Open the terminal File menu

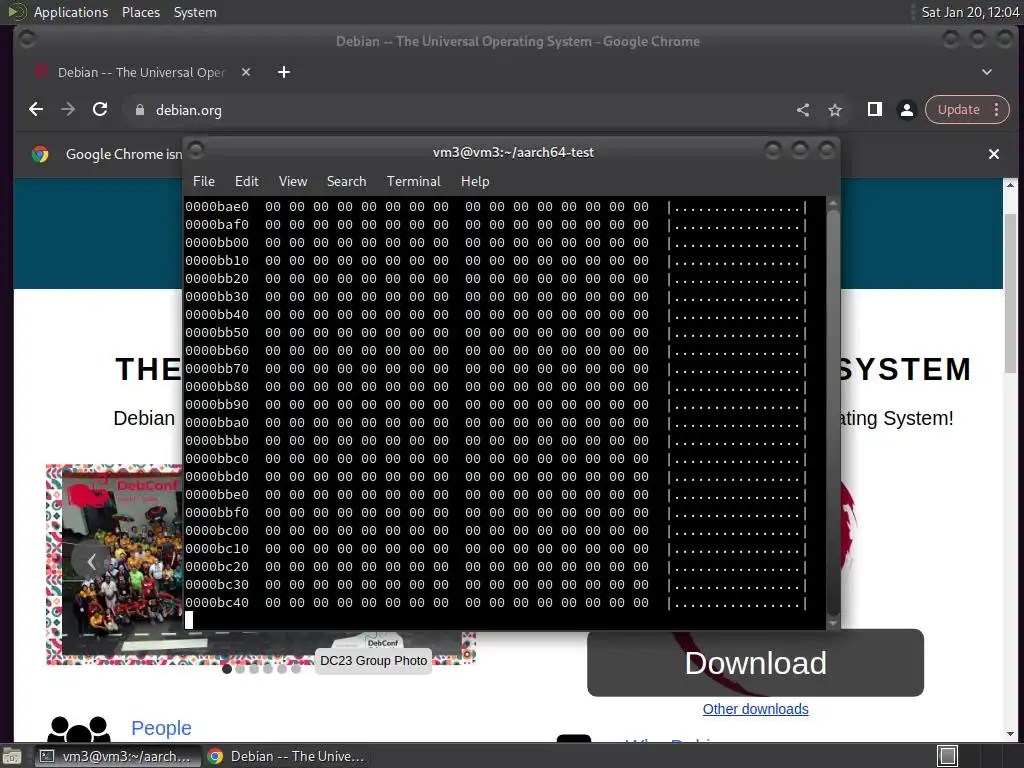click(204, 182)
